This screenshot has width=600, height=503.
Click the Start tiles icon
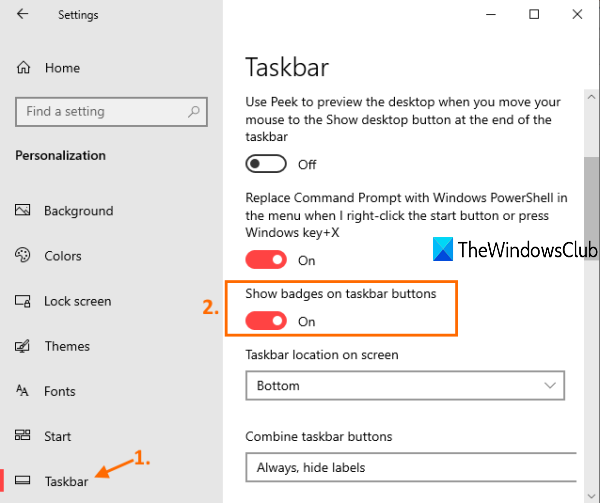pyautogui.click(x=24, y=436)
